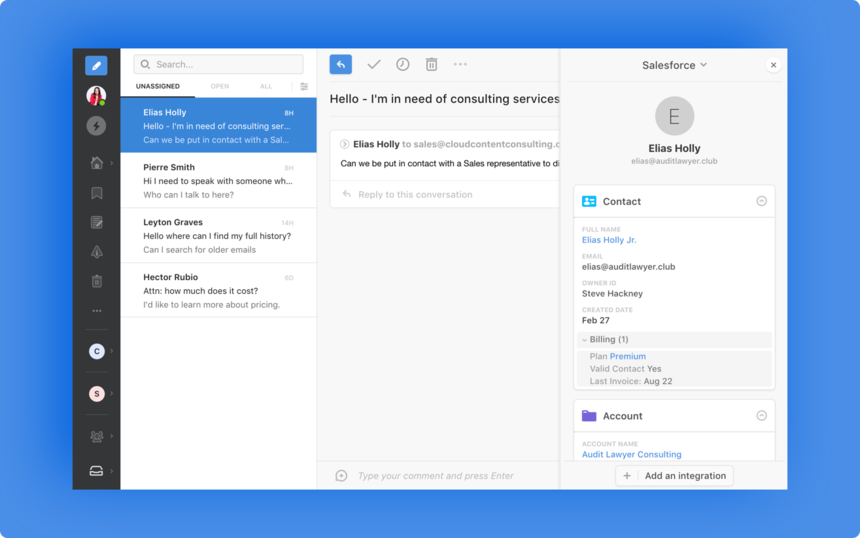Expand the S workspace chevron

112,393
